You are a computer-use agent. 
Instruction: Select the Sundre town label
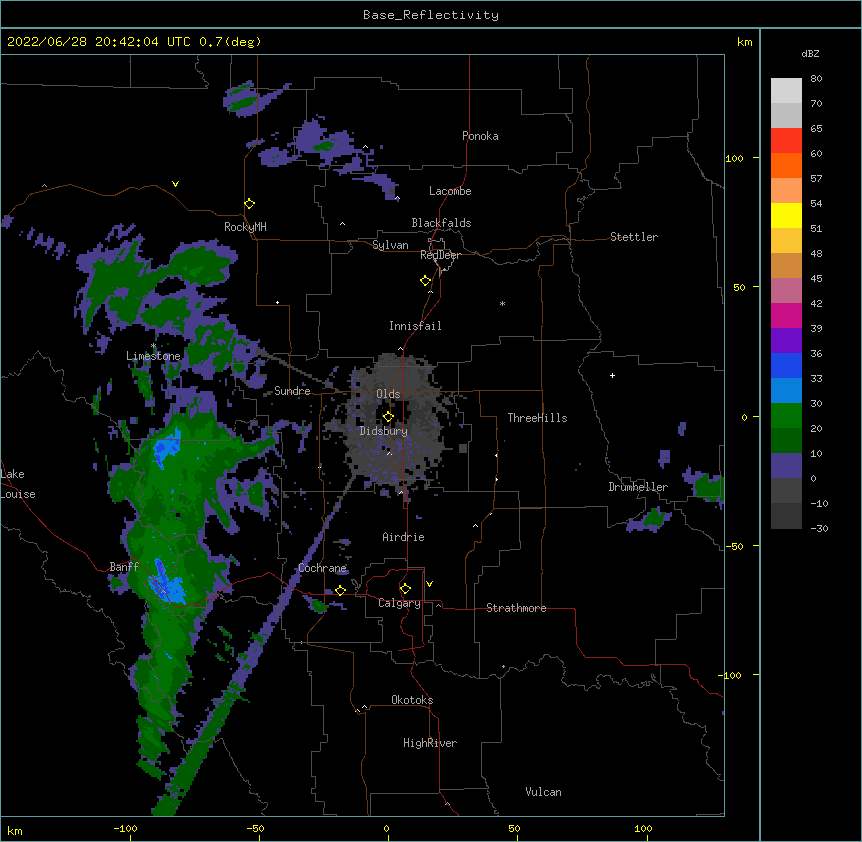[x=292, y=391]
